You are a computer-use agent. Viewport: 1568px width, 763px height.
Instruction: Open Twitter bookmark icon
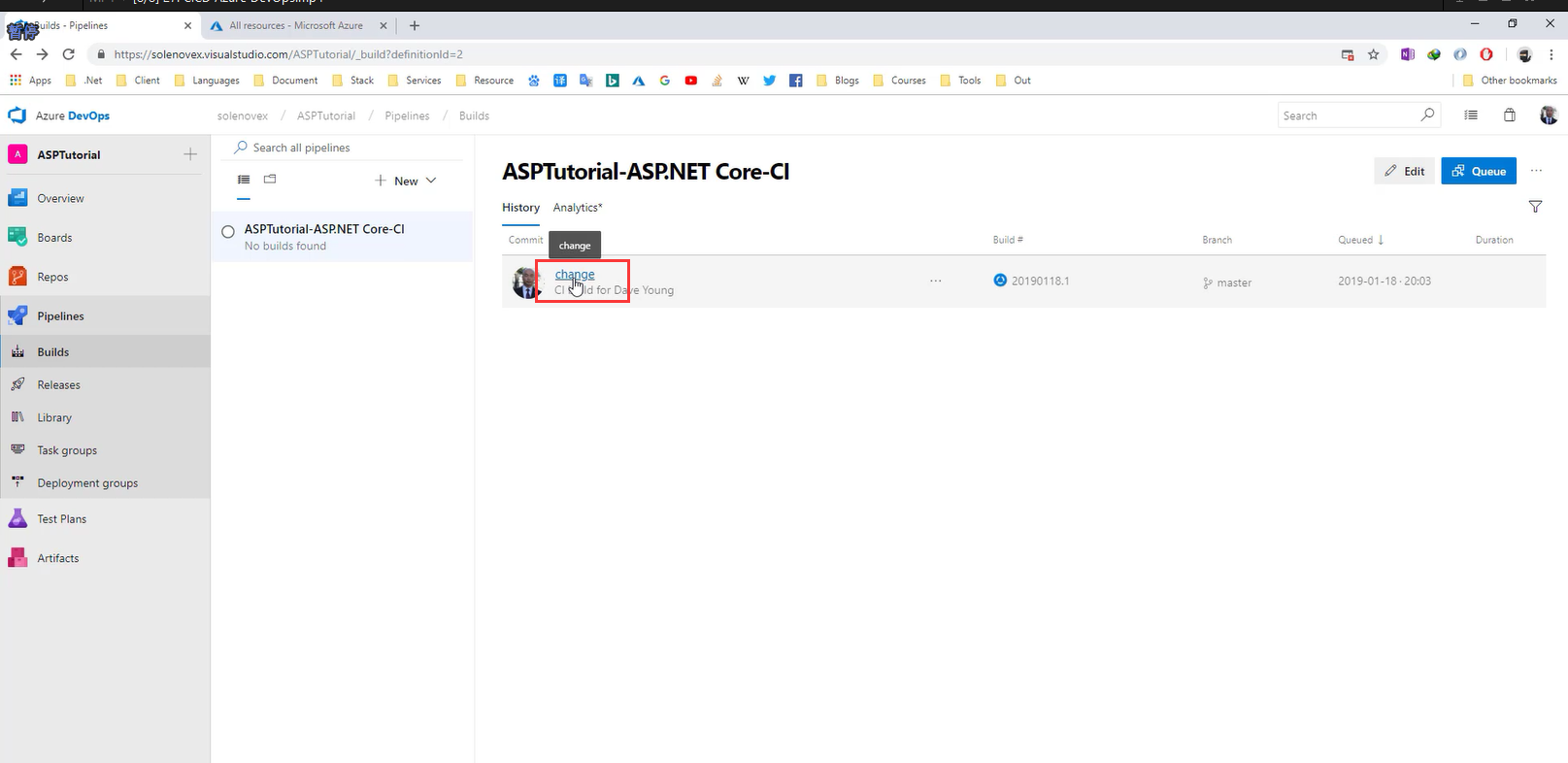(x=769, y=81)
